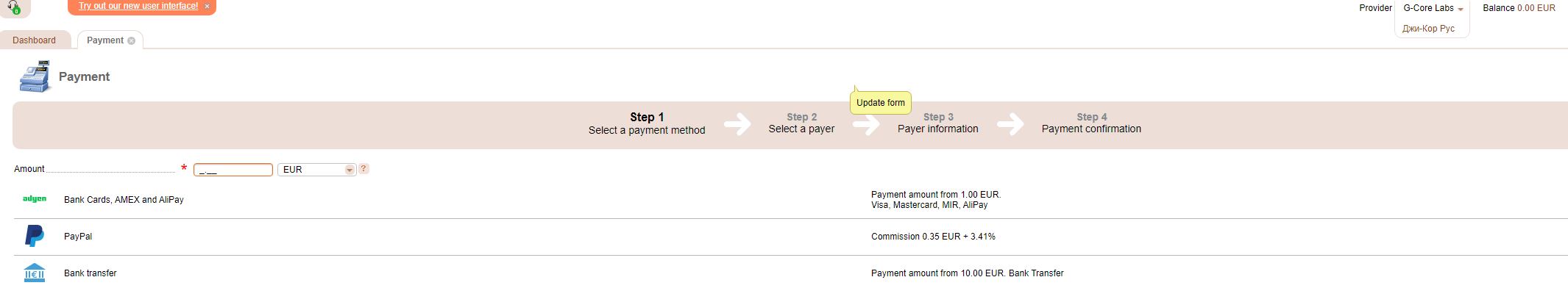Screen dimensions: 1568x302
Task: Select the Джи-Кор Рус provider option
Action: [x=1428, y=29]
